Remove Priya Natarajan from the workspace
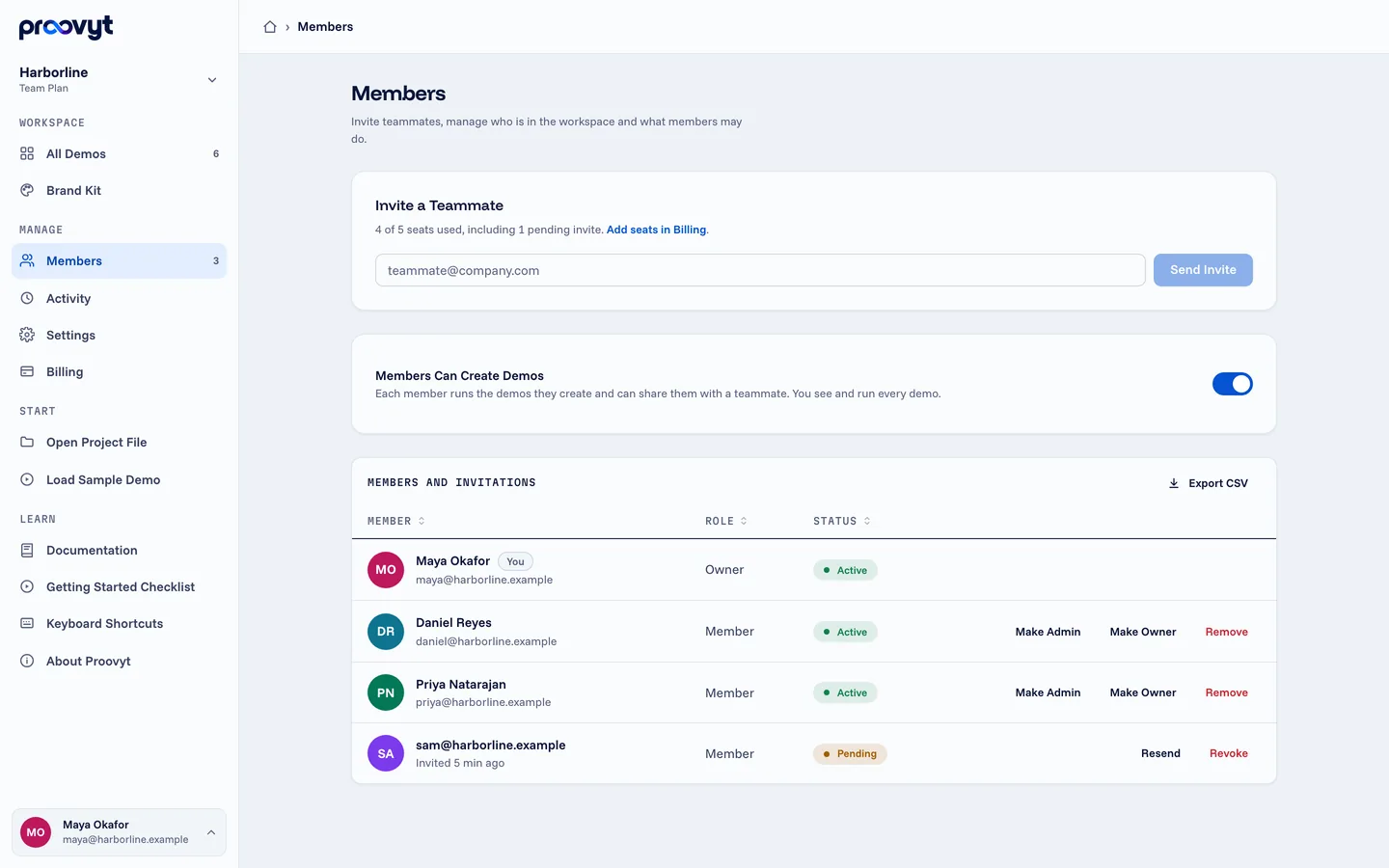This screenshot has width=1389, height=868. point(1227,692)
